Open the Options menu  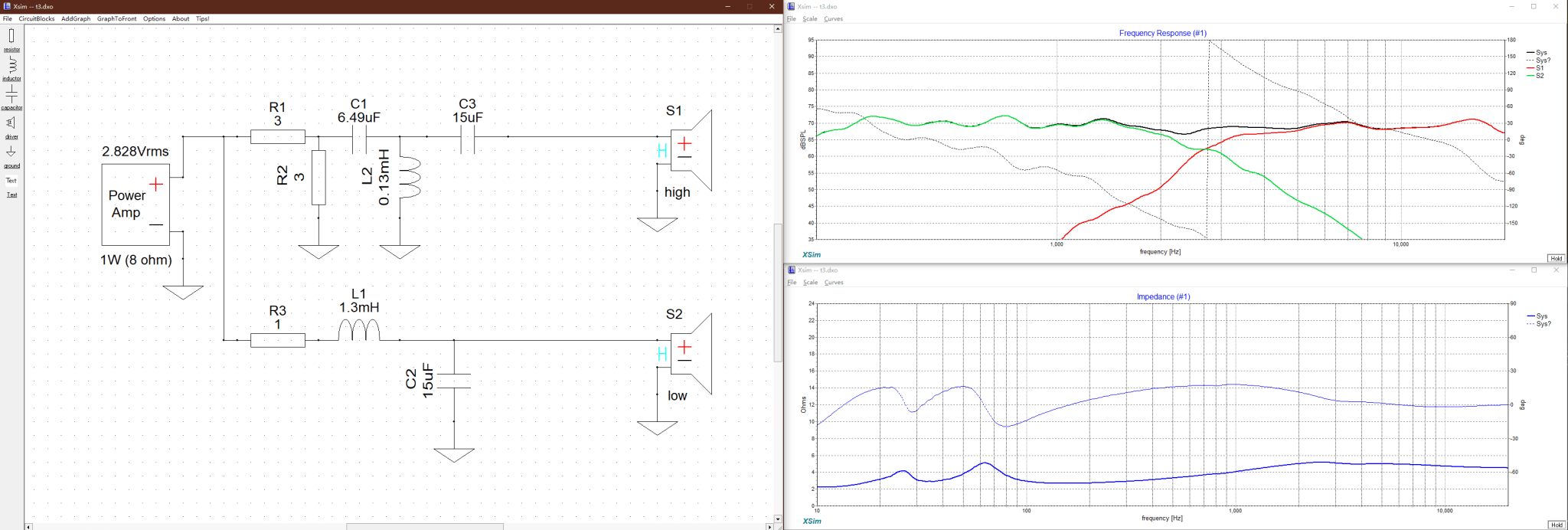(154, 18)
